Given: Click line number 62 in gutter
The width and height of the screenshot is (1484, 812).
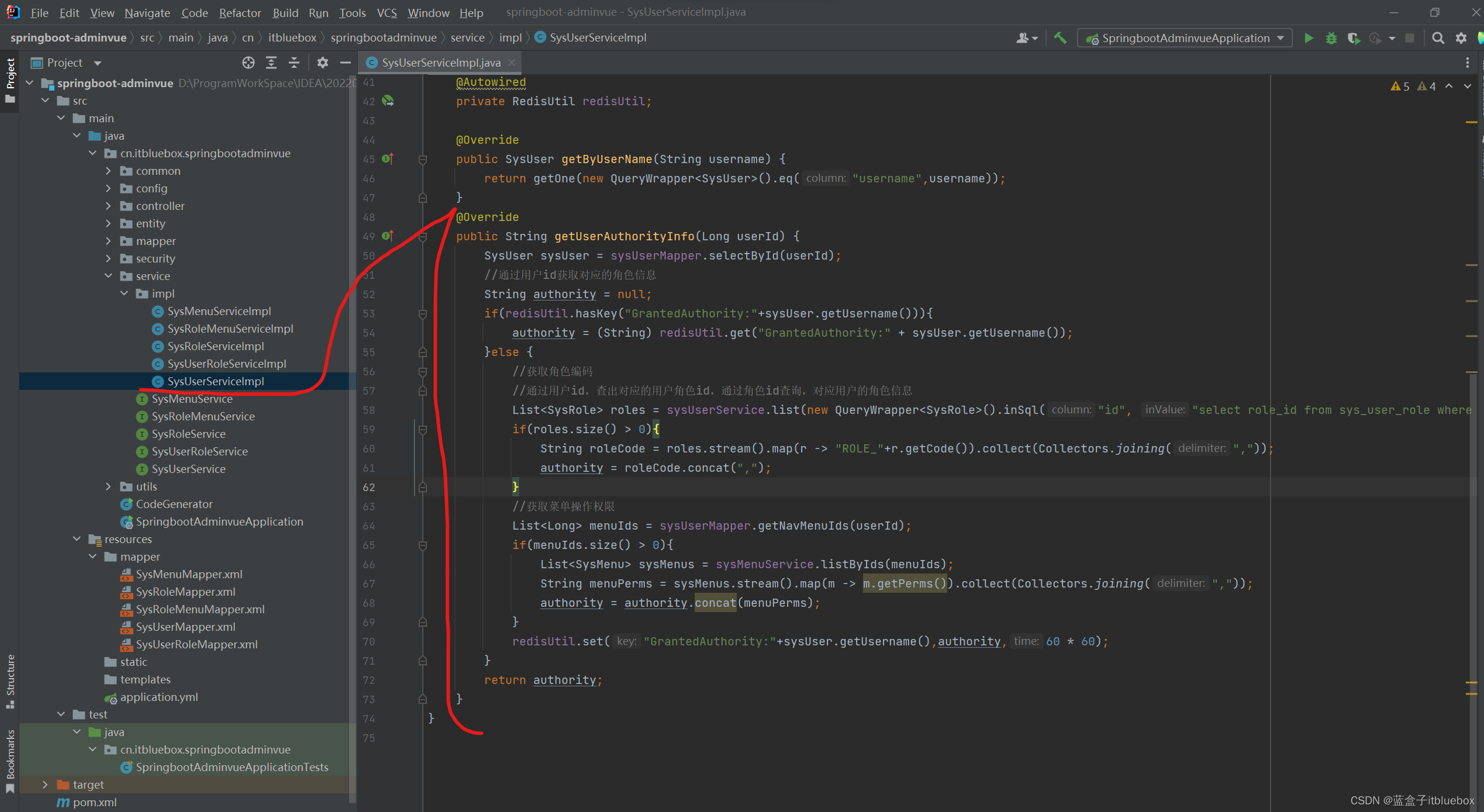Looking at the screenshot, I should 369,487.
